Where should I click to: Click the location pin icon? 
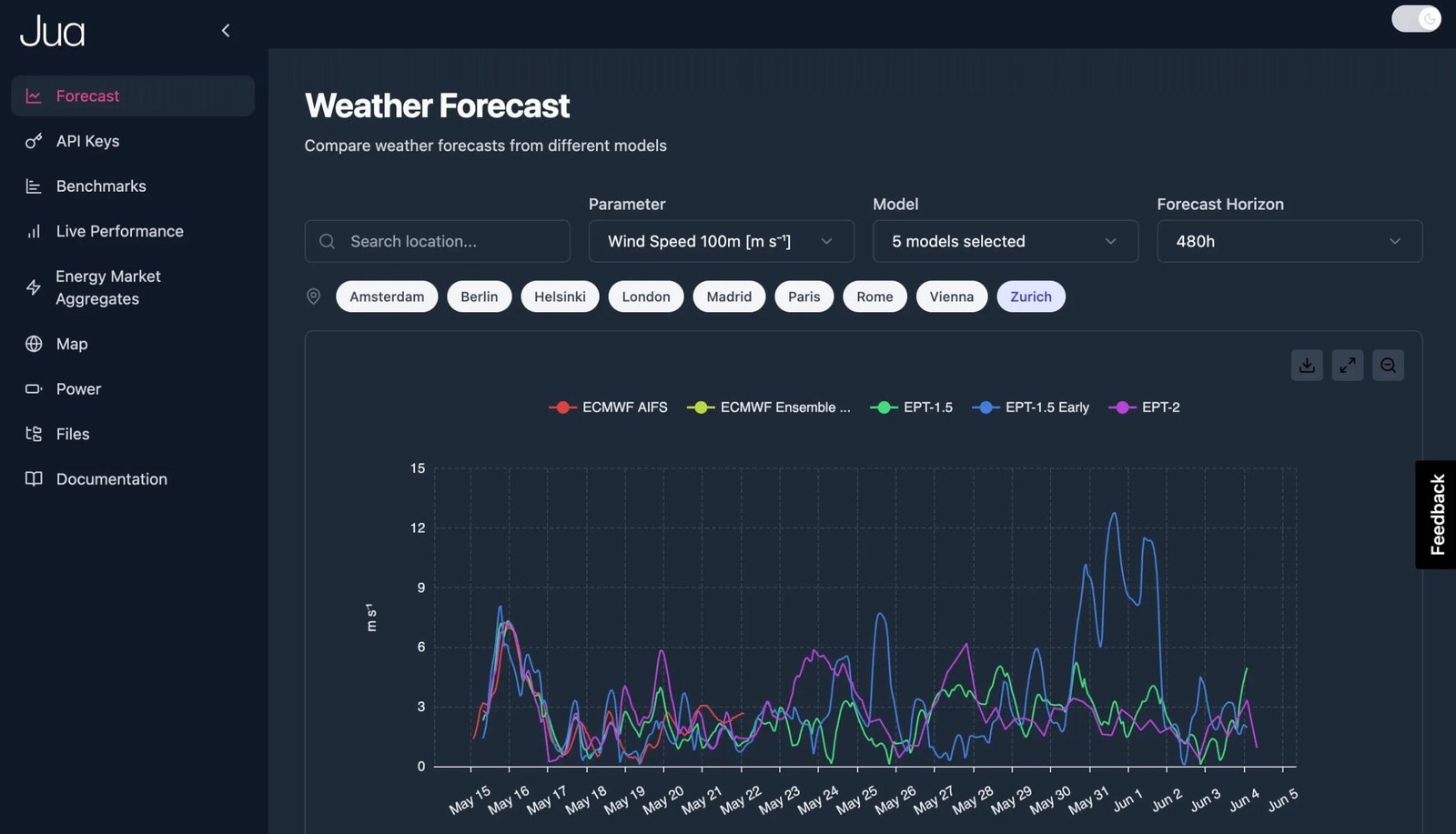pos(313,296)
